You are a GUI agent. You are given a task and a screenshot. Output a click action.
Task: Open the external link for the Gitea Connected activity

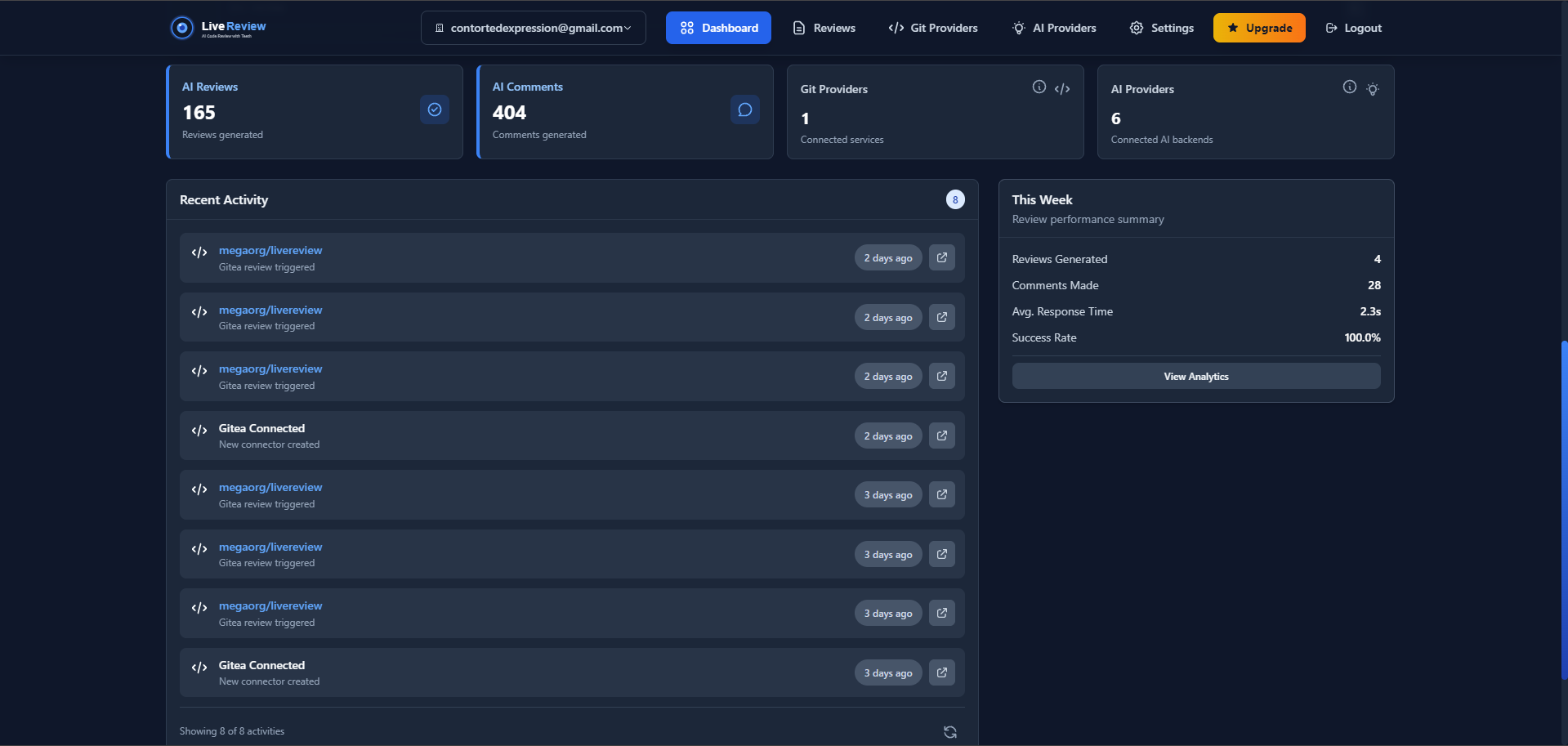[x=941, y=436]
